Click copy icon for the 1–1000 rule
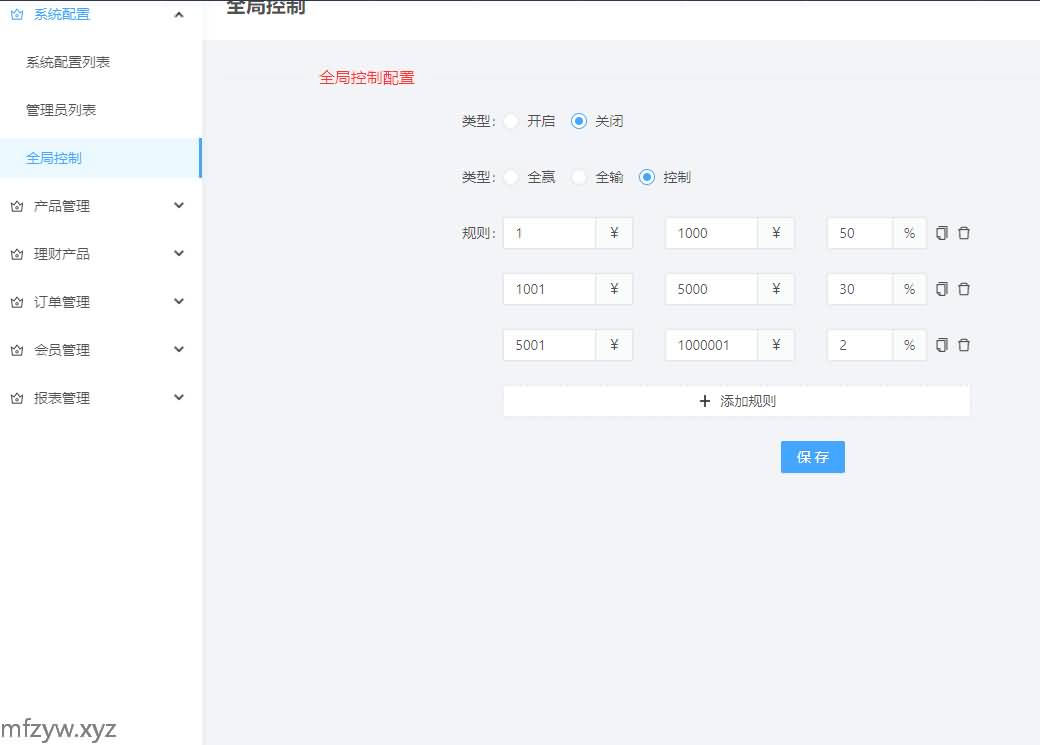The width and height of the screenshot is (1040, 745). [x=942, y=233]
